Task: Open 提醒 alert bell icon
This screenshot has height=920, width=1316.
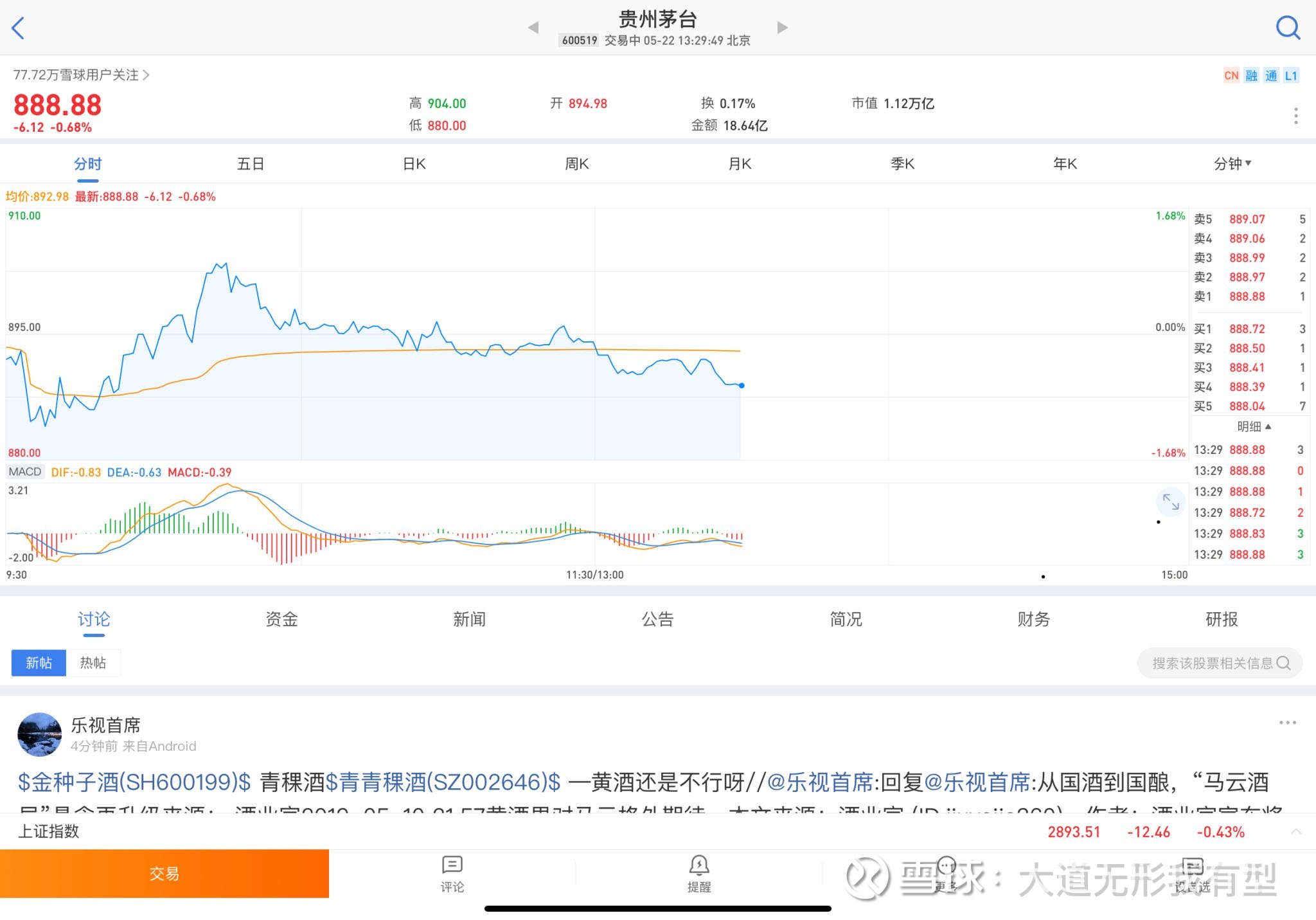Action: 699,874
